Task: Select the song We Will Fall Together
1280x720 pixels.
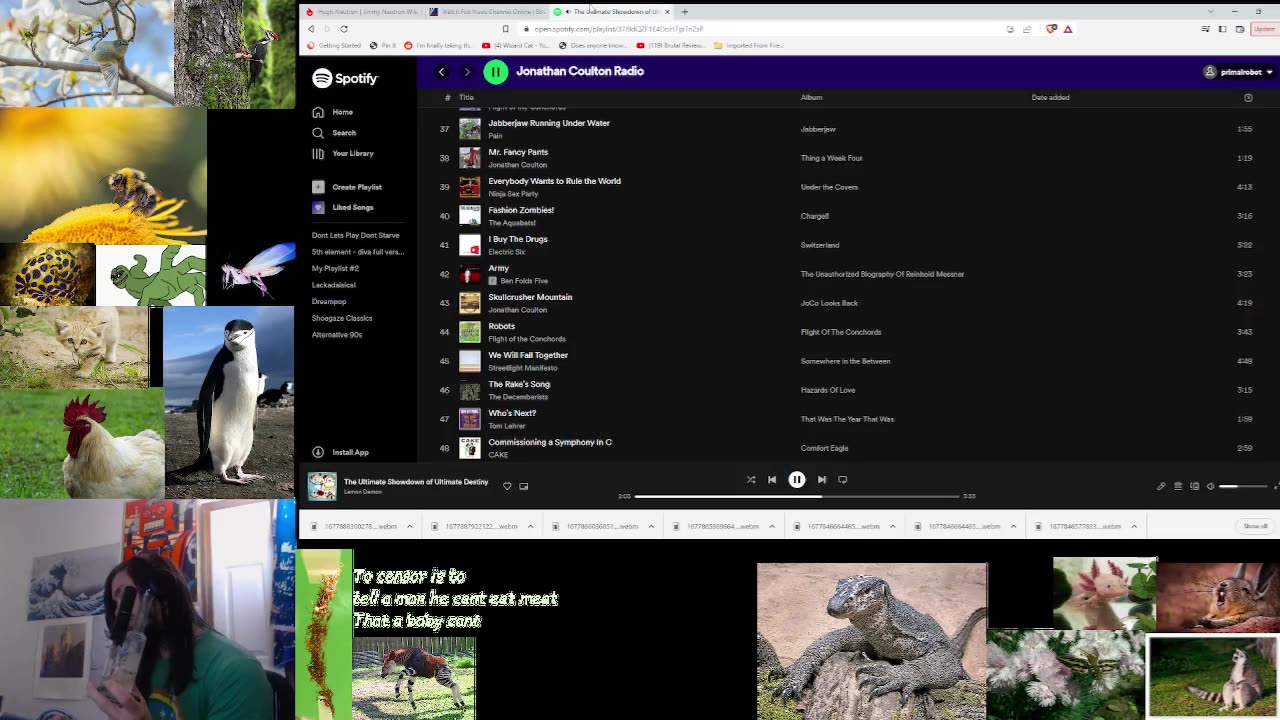Action: 528,355
